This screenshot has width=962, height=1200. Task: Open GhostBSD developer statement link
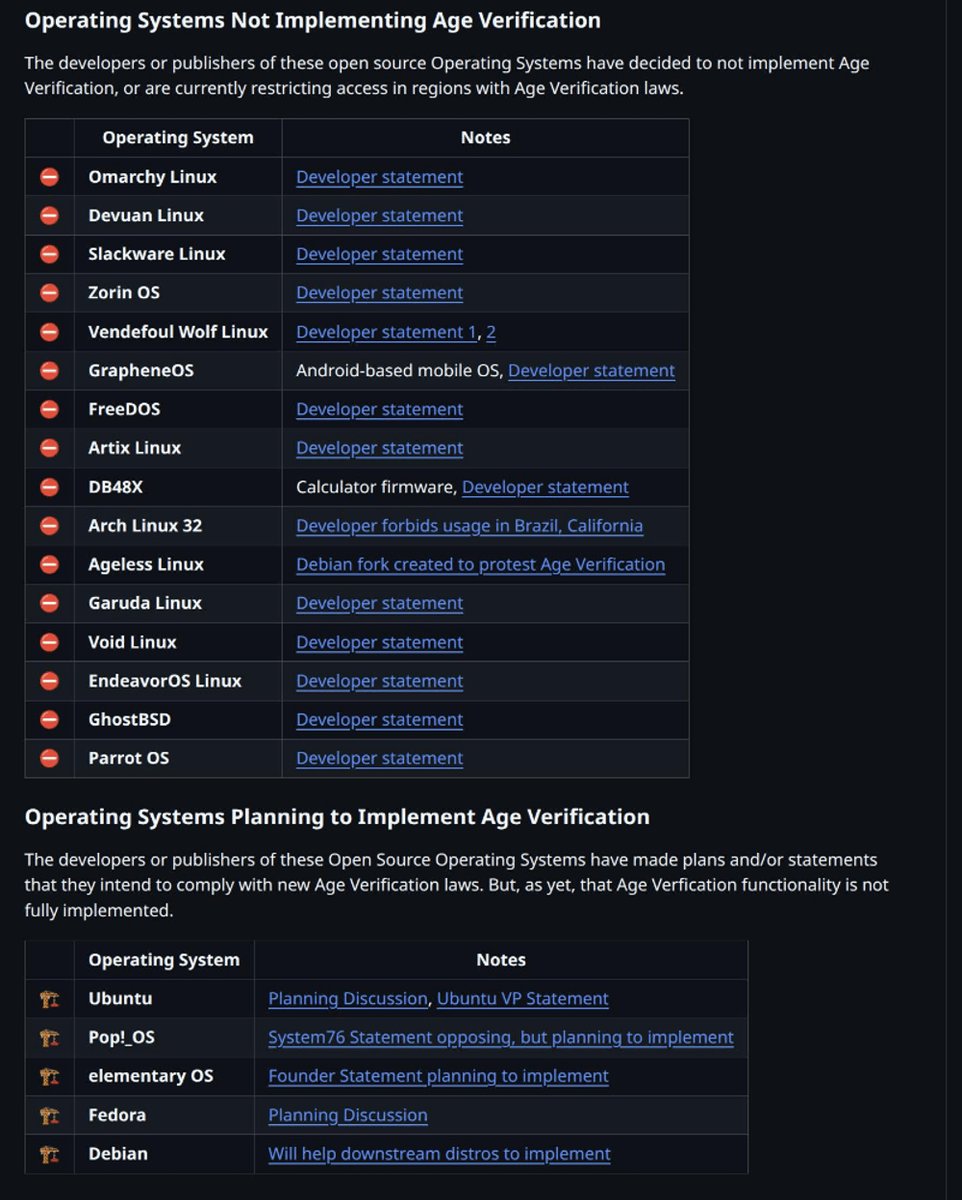tap(379, 720)
